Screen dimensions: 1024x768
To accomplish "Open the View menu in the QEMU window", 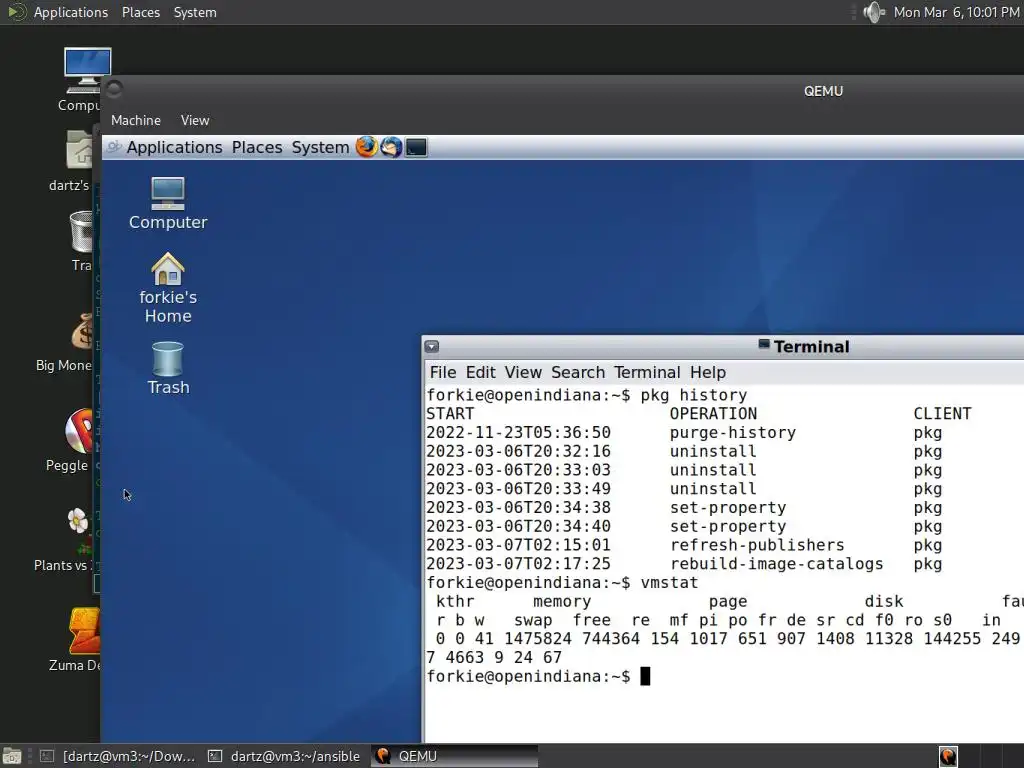I will 195,120.
